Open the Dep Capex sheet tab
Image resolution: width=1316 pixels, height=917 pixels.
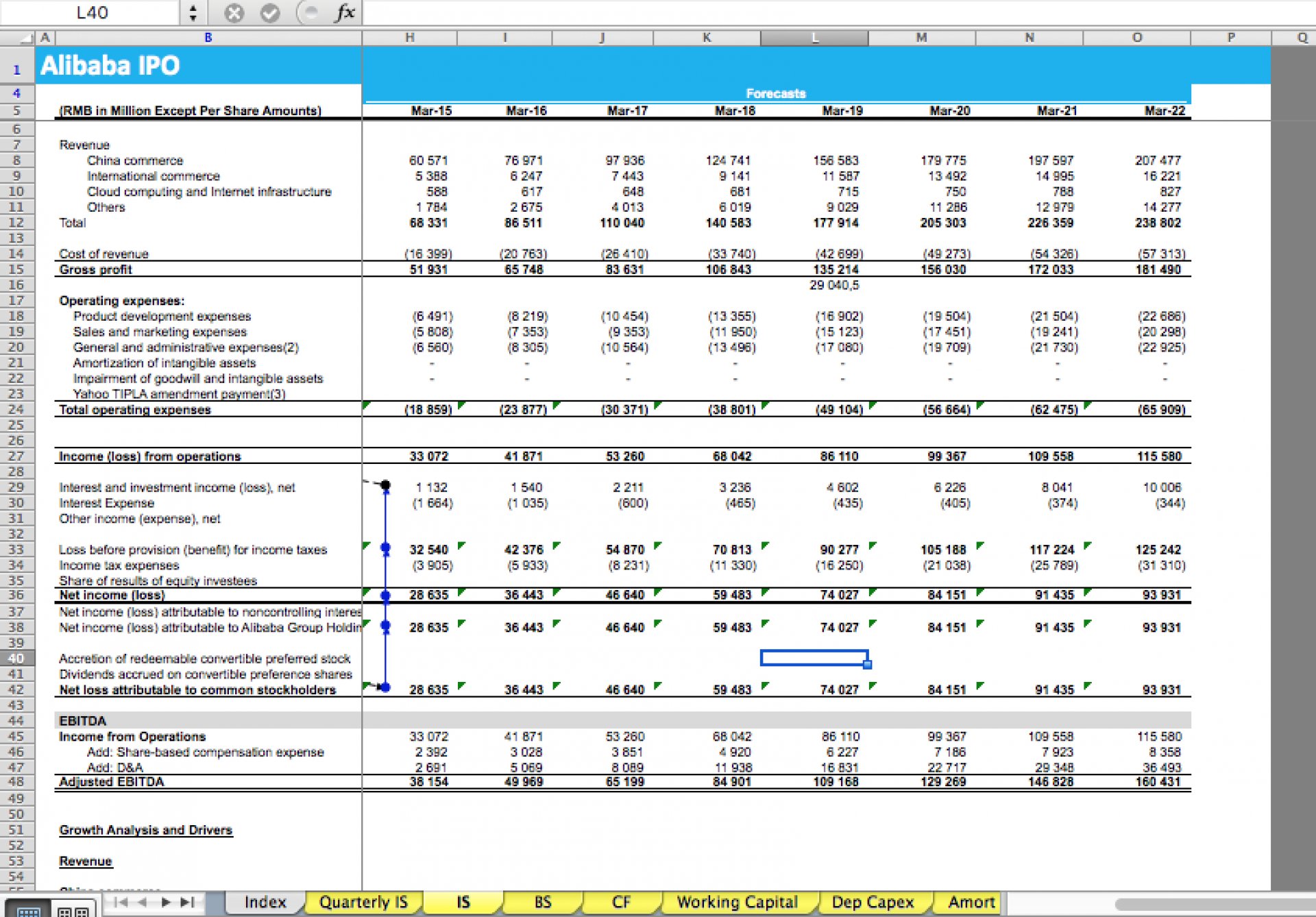click(x=873, y=903)
